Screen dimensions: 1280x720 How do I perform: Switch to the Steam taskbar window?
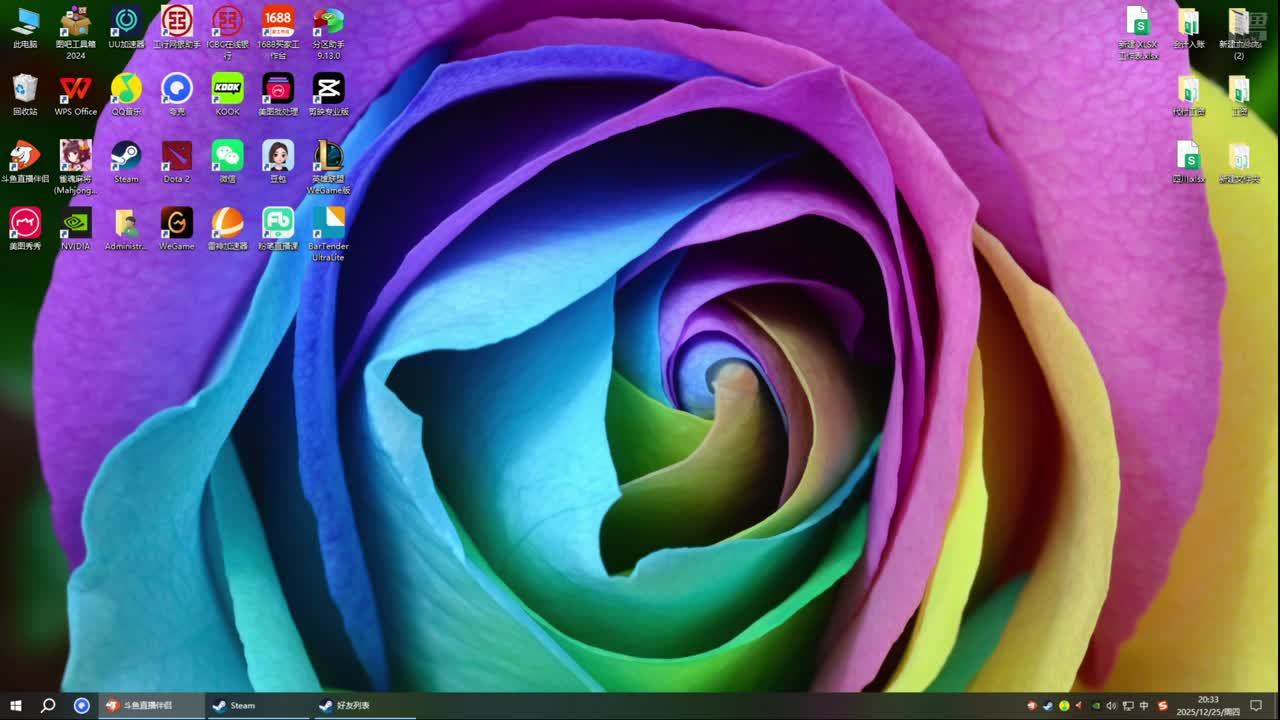[256, 706]
